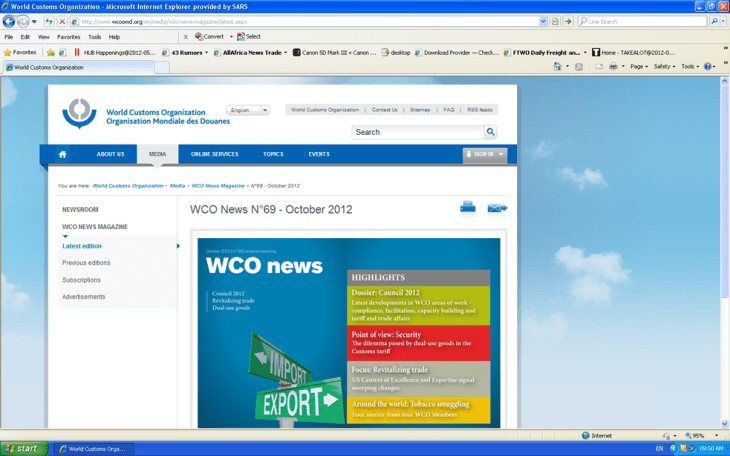
Task: Open the recent pages dropdown arrow
Action: point(34,21)
